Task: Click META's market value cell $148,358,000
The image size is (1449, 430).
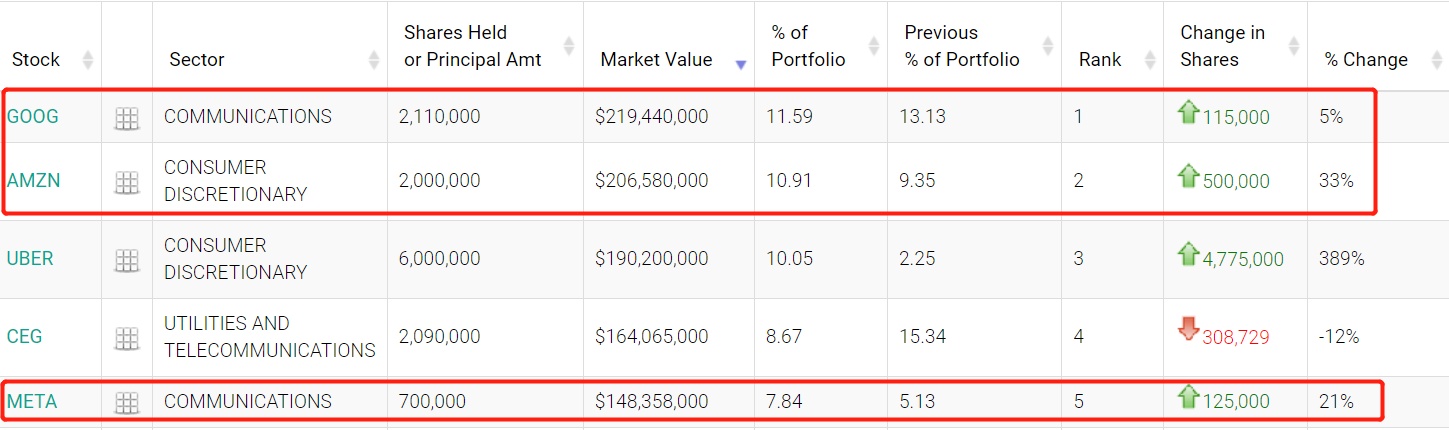Action: [651, 402]
